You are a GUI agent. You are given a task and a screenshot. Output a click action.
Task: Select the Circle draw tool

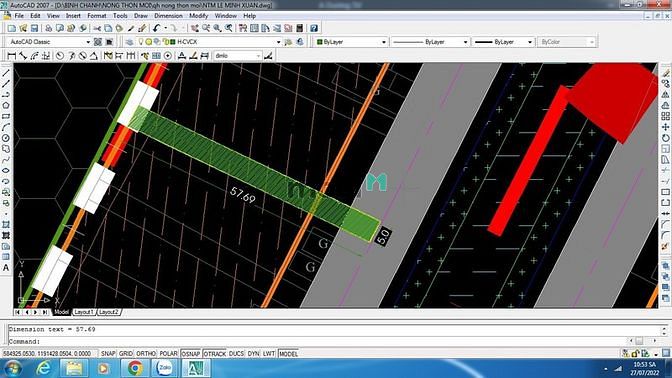point(6,138)
